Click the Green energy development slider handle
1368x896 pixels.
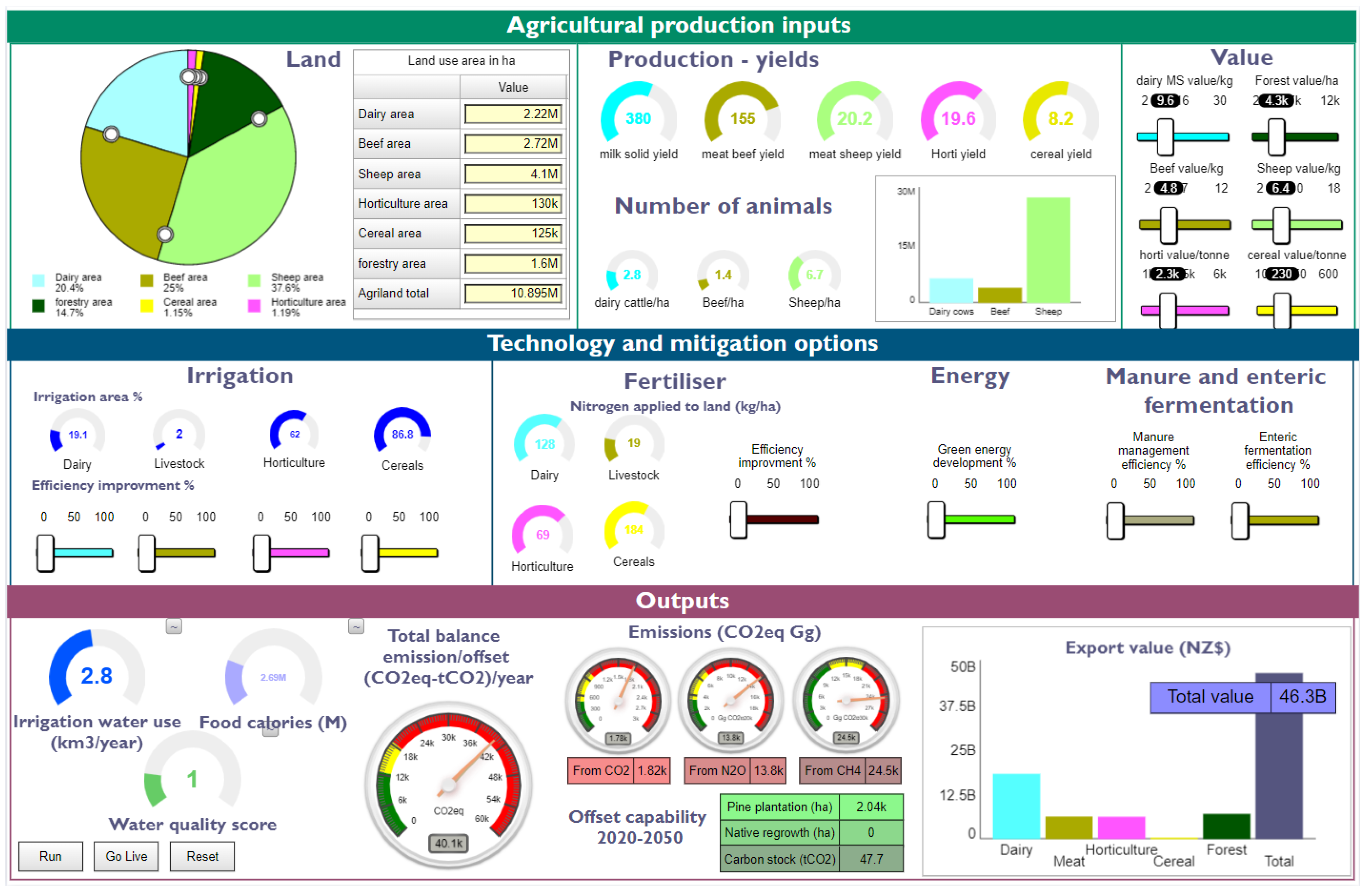[936, 520]
